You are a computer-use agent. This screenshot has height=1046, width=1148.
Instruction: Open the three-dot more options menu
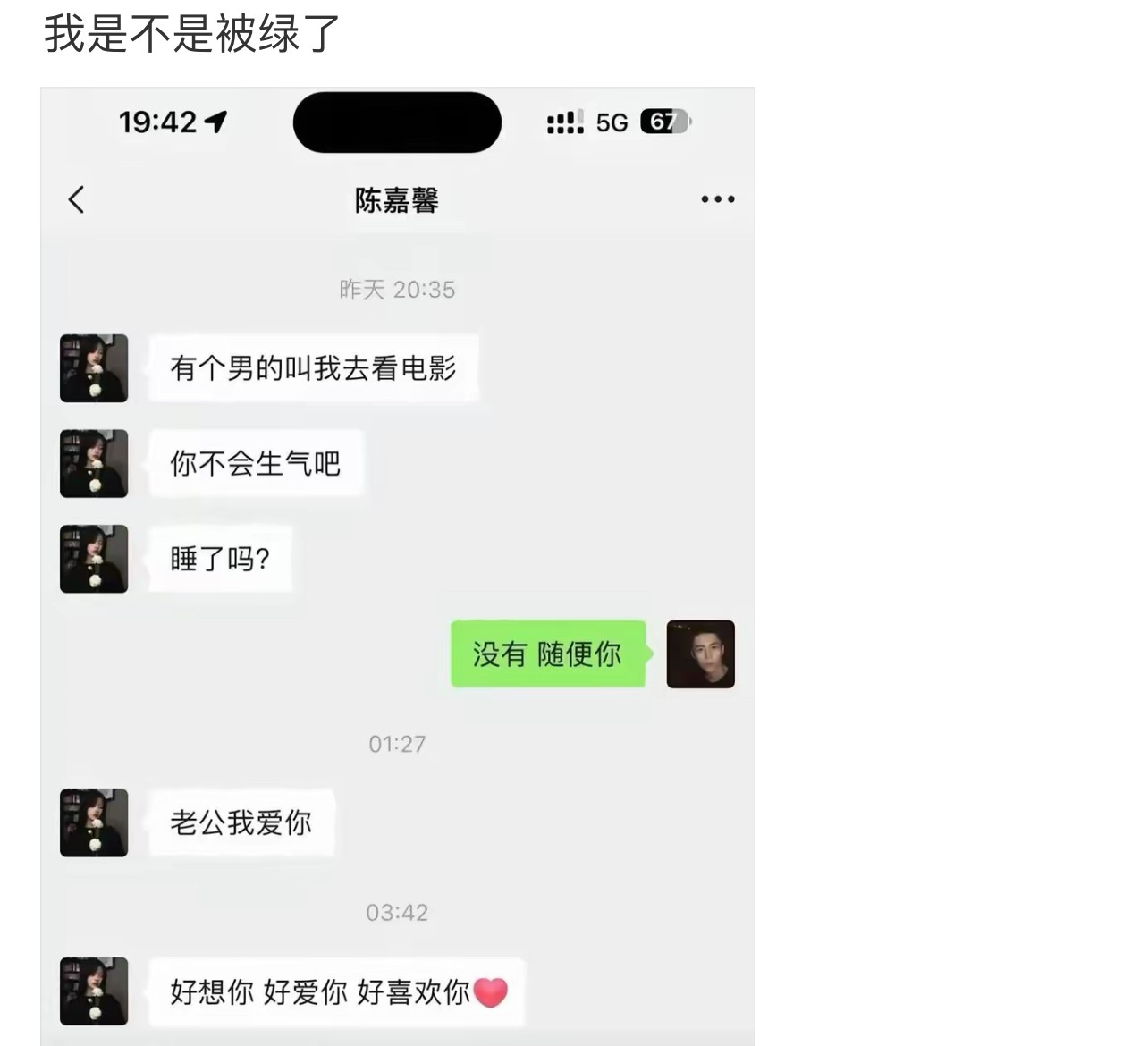(x=718, y=199)
